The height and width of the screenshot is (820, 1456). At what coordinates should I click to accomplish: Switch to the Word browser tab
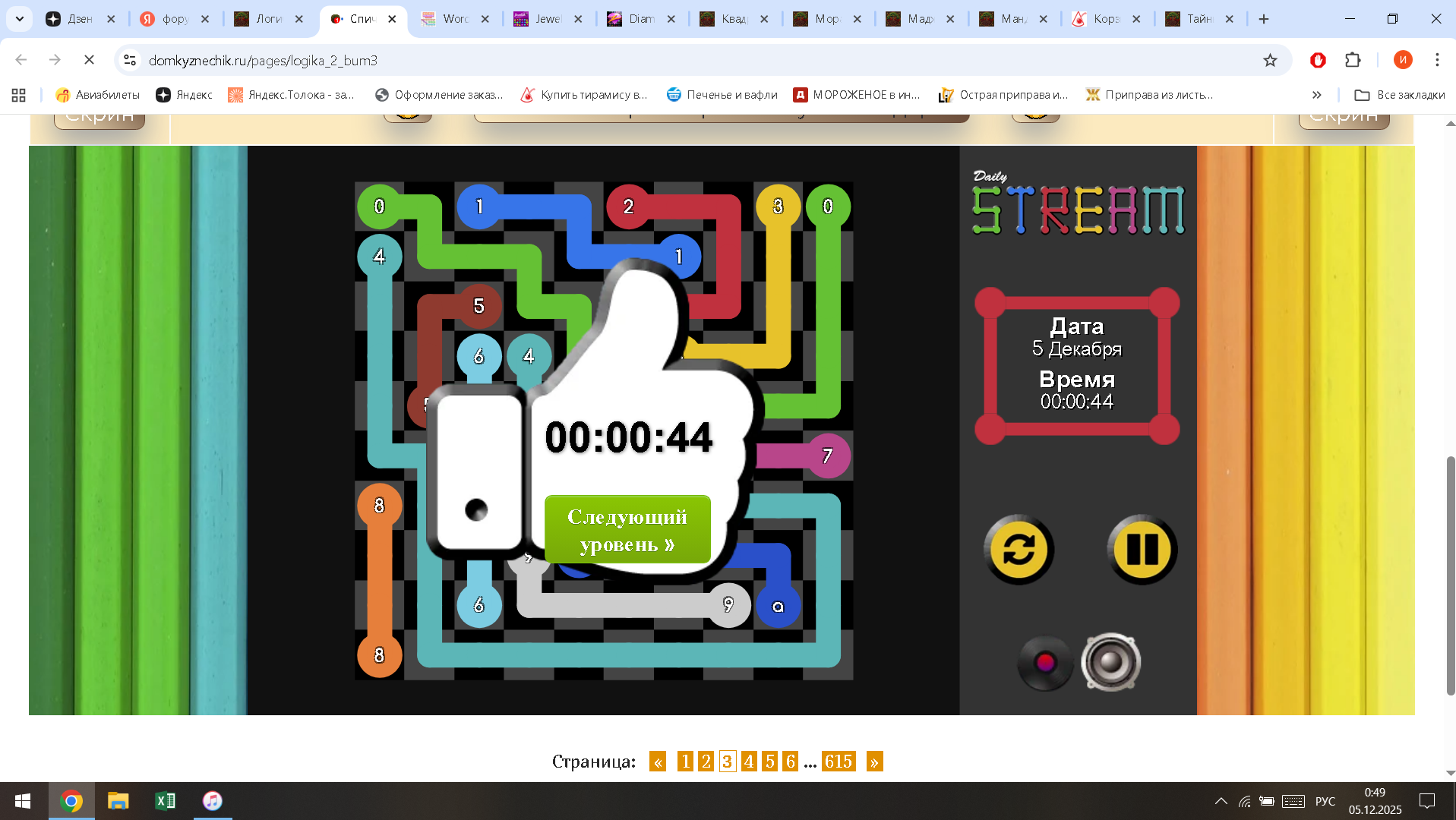point(453,18)
